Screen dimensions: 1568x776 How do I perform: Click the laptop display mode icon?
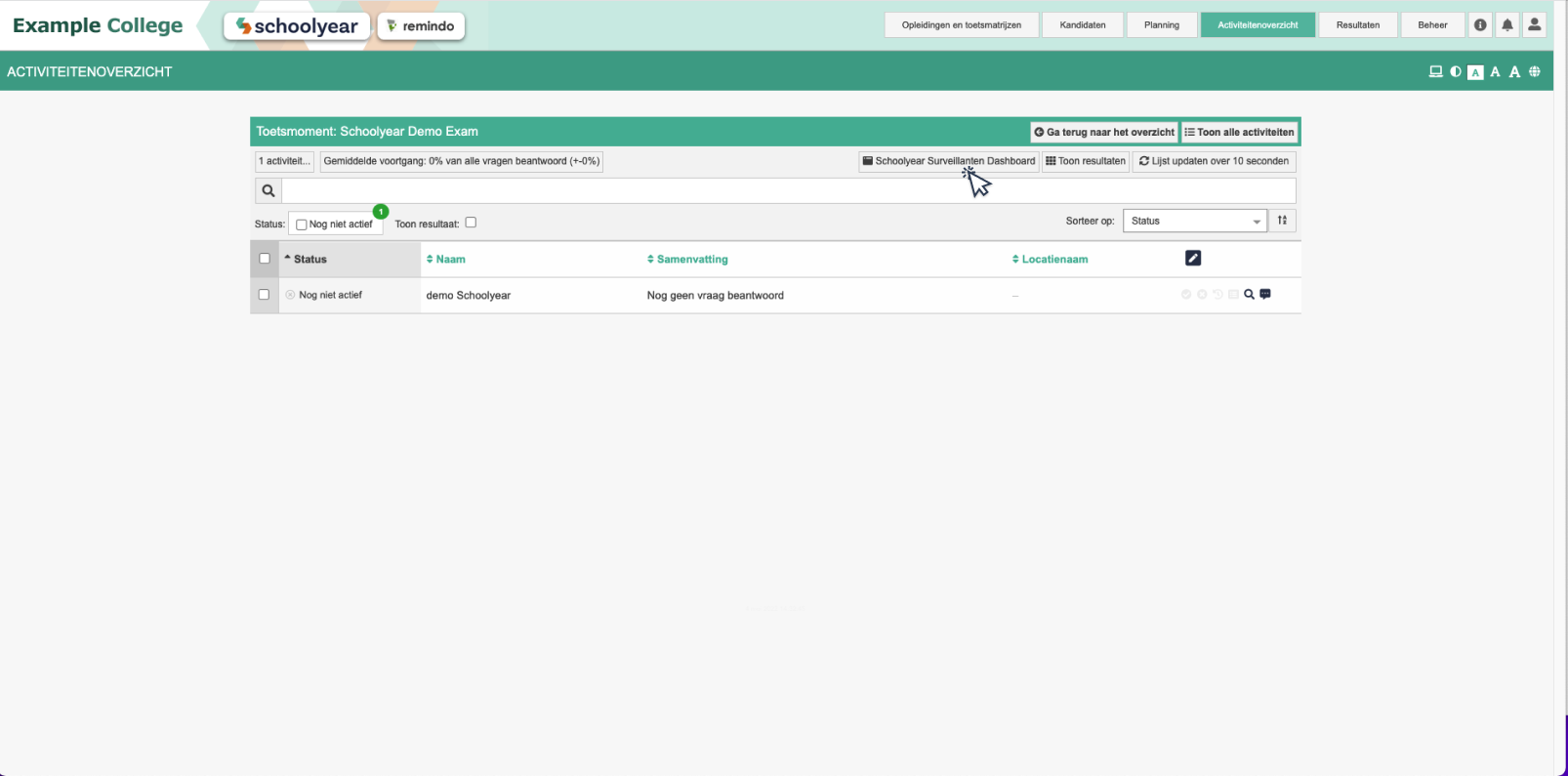pos(1435,71)
